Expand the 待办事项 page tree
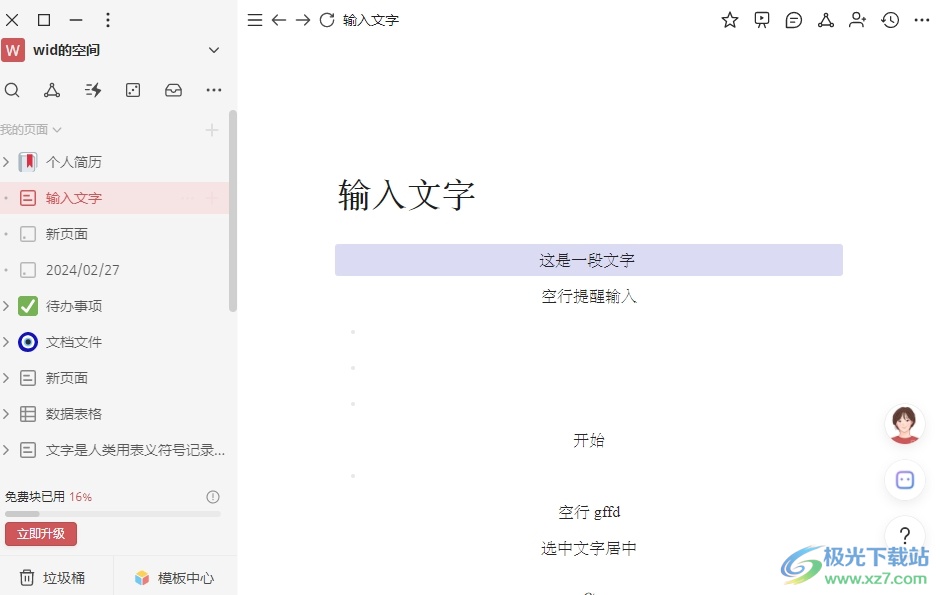Image resolution: width=940 pixels, height=595 pixels. [x=6, y=306]
